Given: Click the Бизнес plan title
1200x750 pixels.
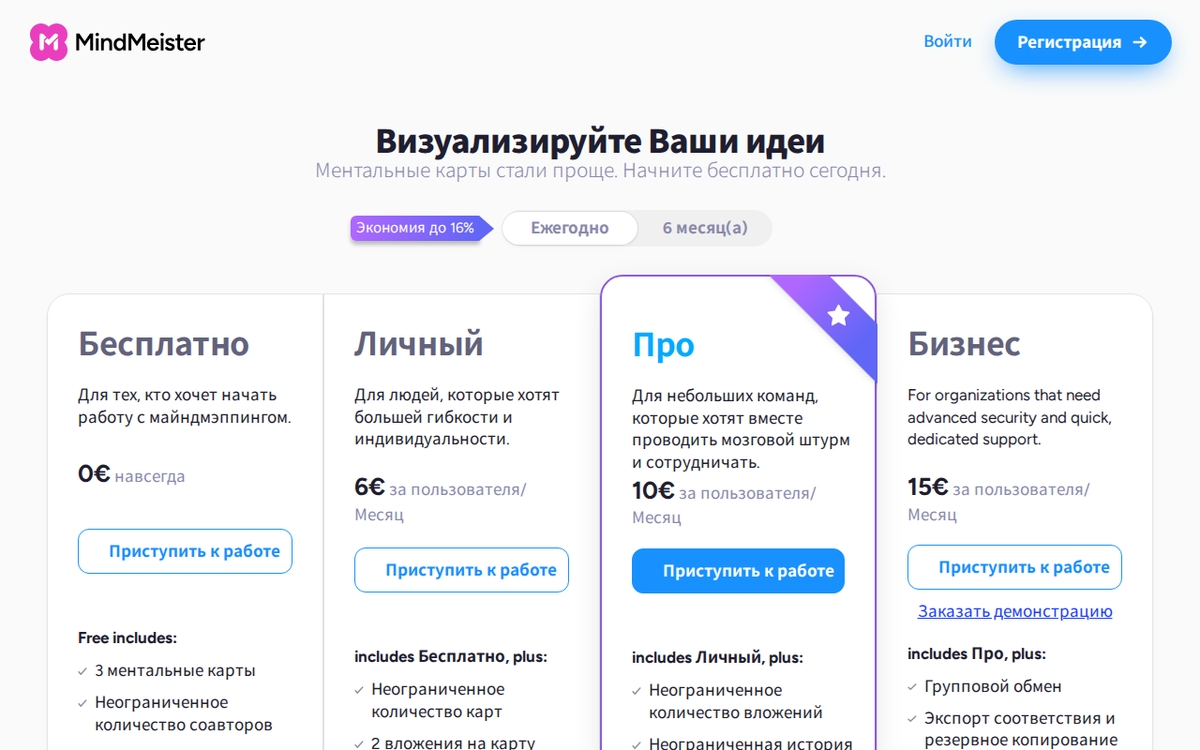Looking at the screenshot, I should click(964, 344).
